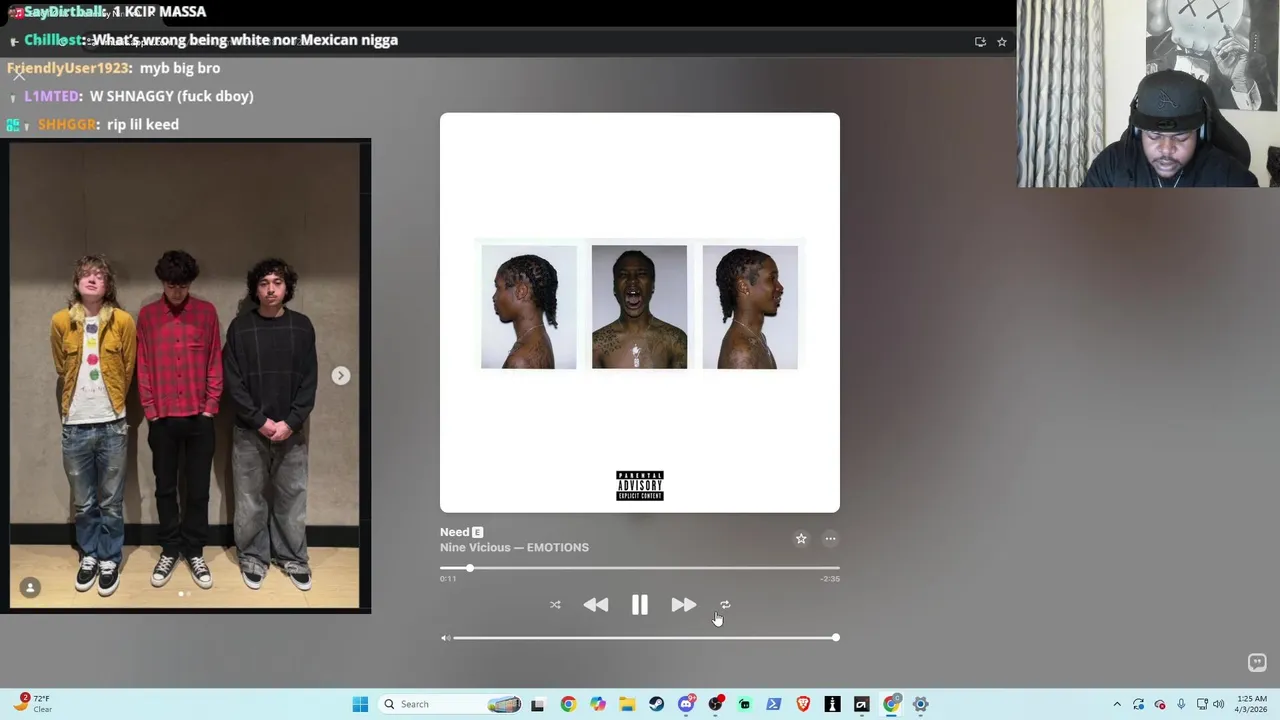Open the clock showing 1:25 AM
Image resolution: width=1280 pixels, height=720 pixels.
pyautogui.click(x=1251, y=704)
